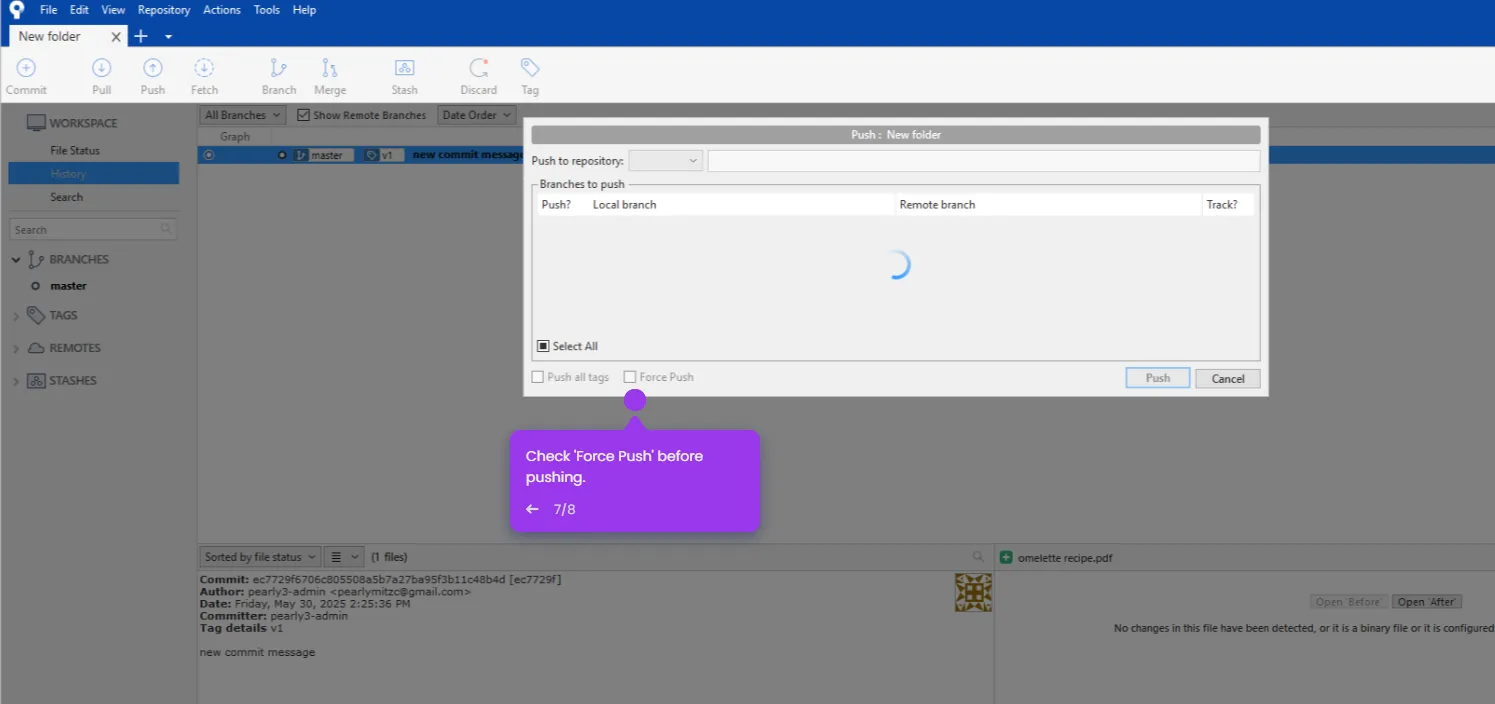The image size is (1495, 704).
Task: Open the tab list dropdown arrow
Action: point(168,37)
